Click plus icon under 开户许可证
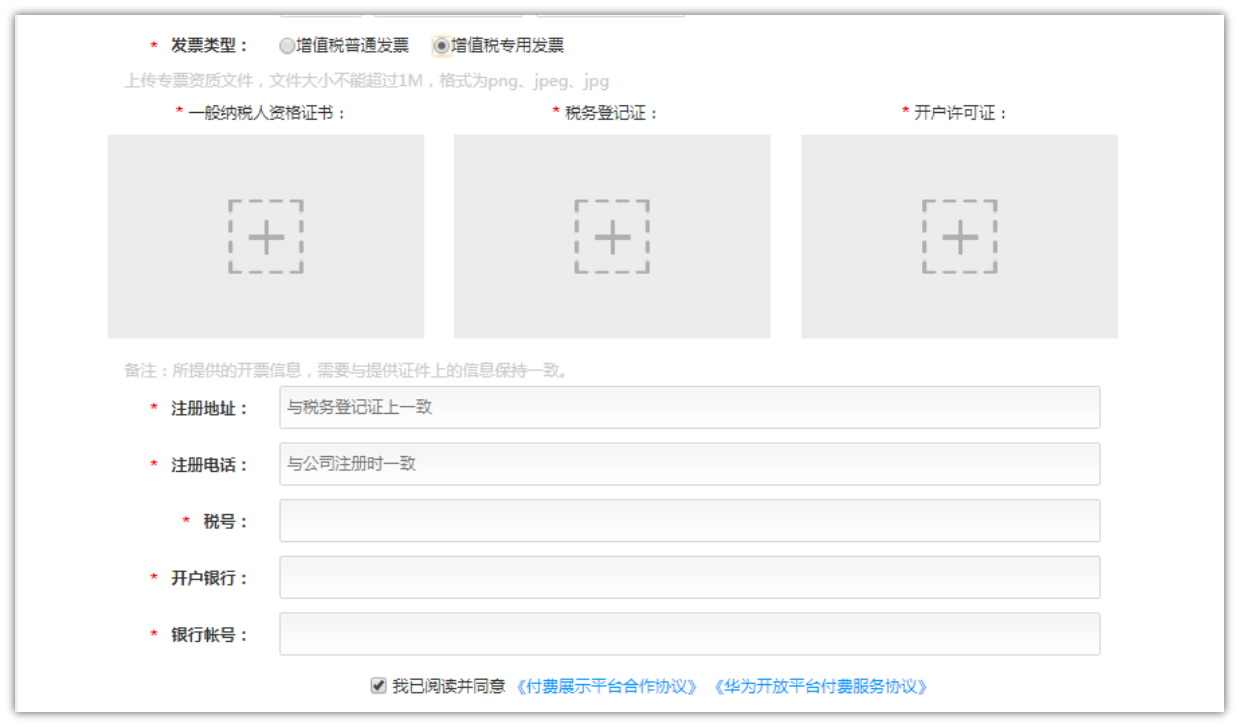 959,237
